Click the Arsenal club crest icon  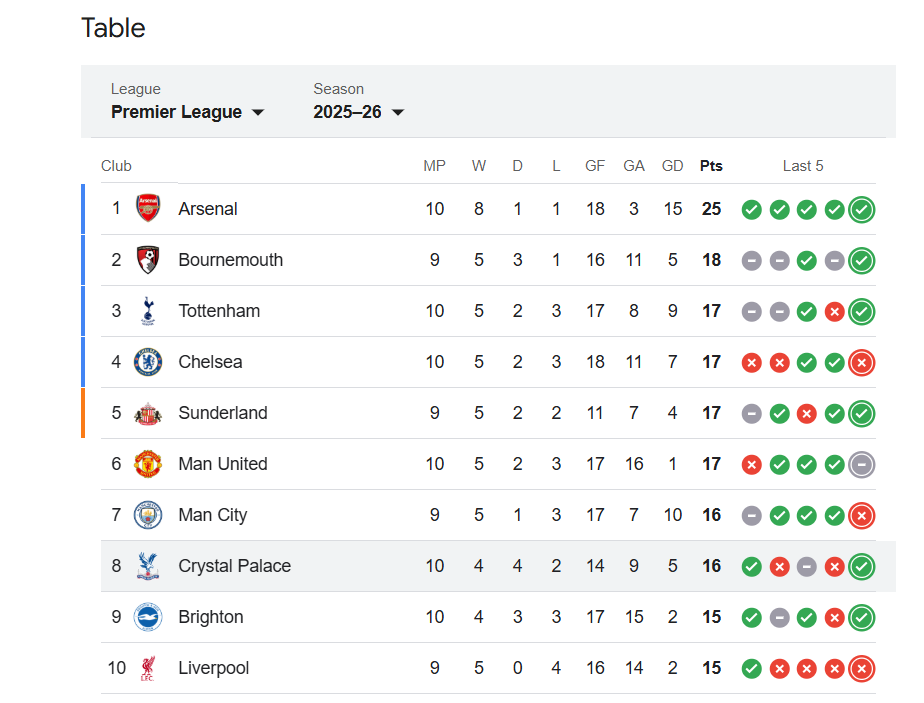148,209
